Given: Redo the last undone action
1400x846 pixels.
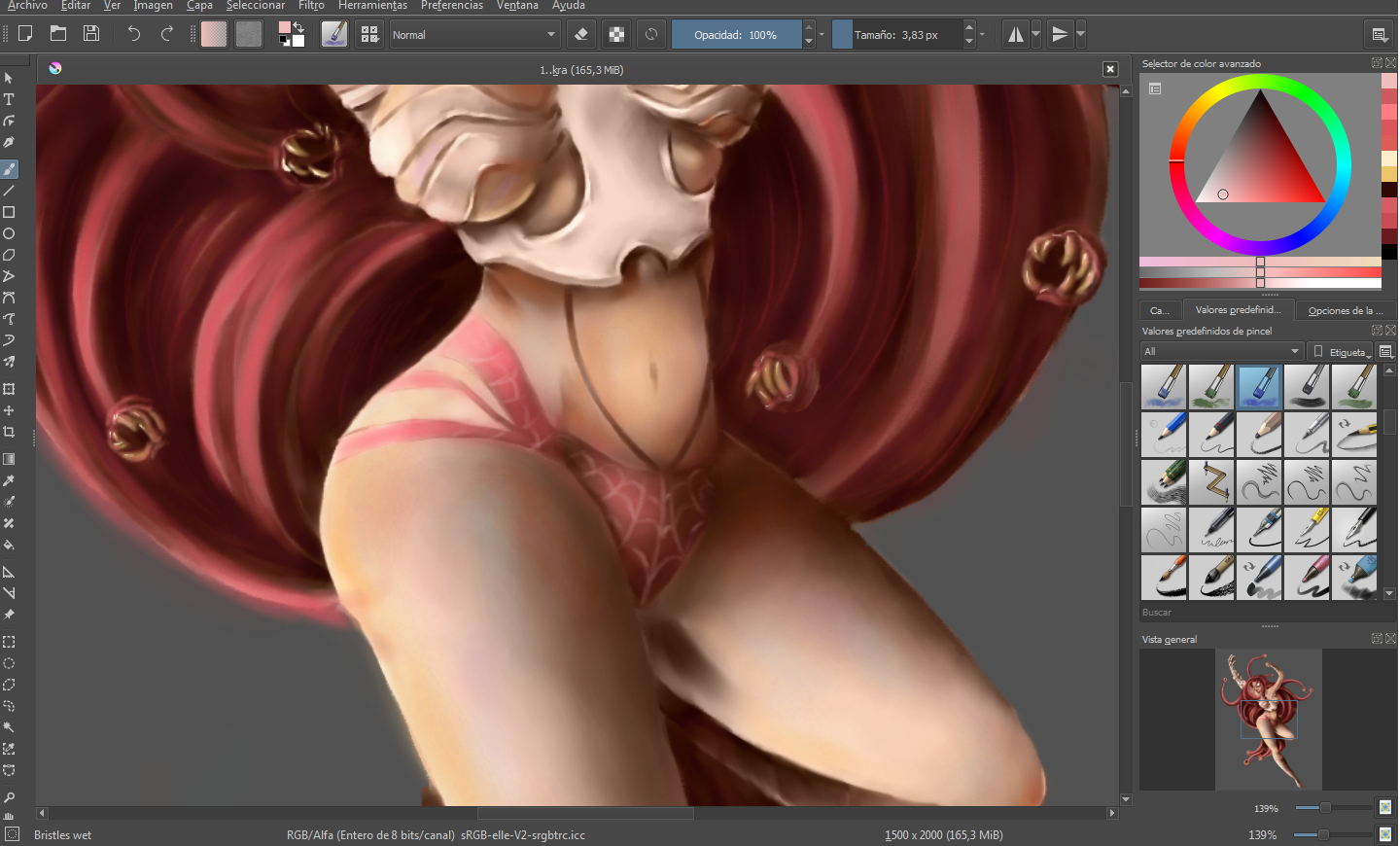Looking at the screenshot, I should tap(167, 34).
